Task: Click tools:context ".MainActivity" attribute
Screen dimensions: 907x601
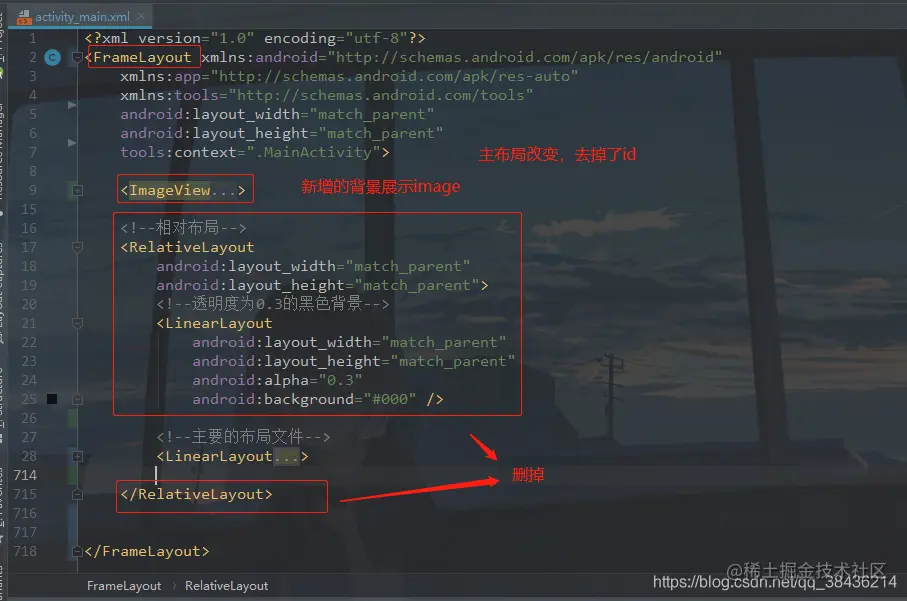Action: (x=251, y=152)
